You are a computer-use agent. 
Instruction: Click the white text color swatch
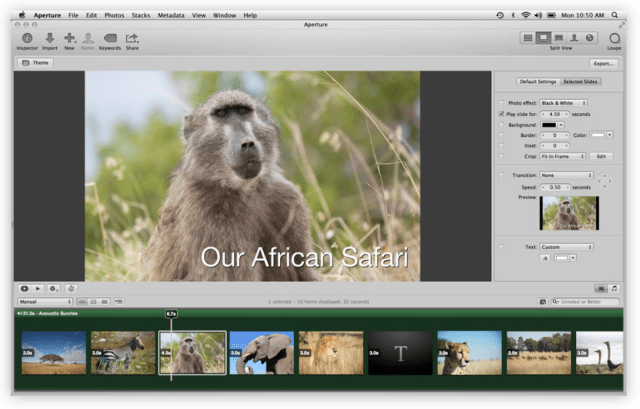(x=562, y=258)
